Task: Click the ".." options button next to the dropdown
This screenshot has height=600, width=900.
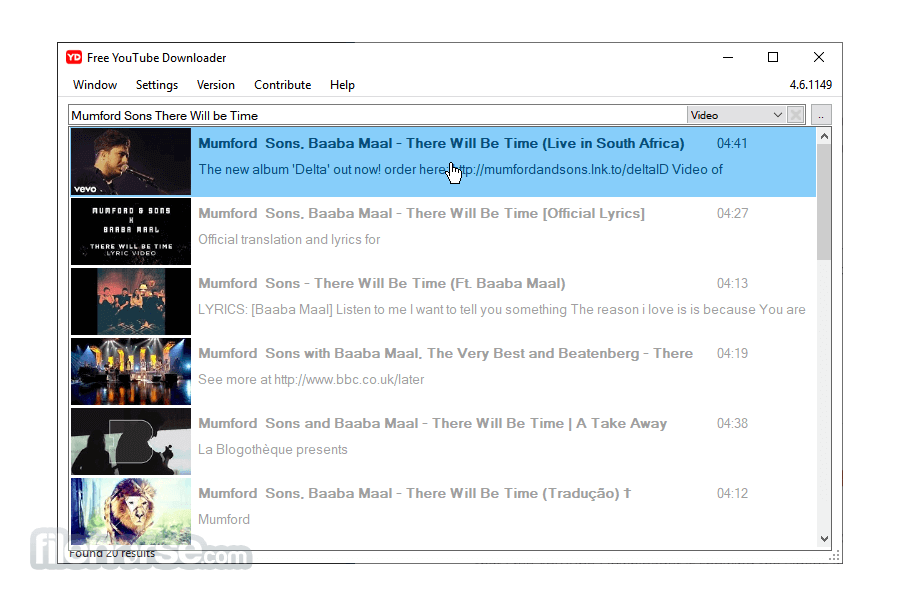Action: (820, 114)
